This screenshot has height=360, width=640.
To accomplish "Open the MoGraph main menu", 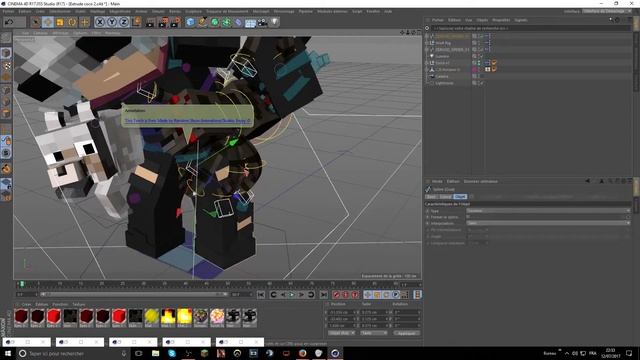I will 261,11.
